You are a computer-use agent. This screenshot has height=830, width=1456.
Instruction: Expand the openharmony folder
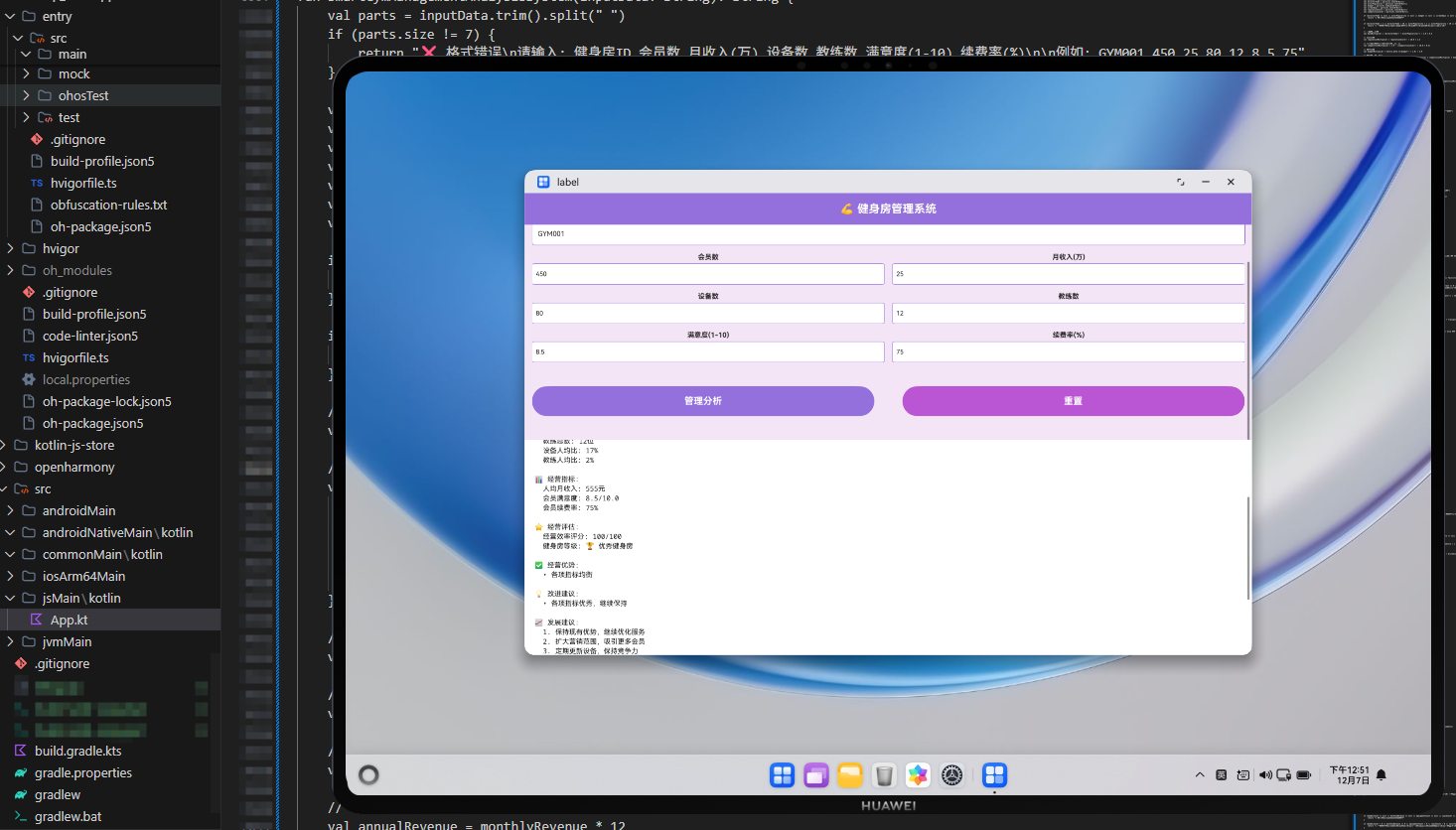(x=4, y=467)
